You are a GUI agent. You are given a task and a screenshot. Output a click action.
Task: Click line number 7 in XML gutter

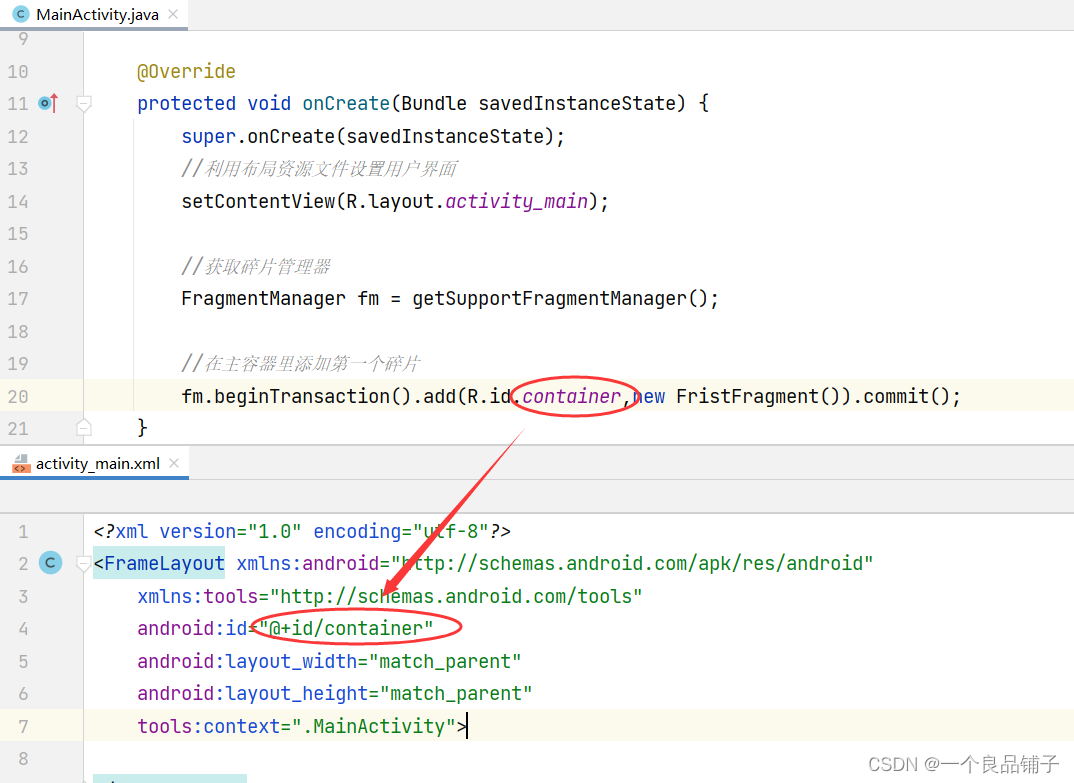pyautogui.click(x=23, y=727)
